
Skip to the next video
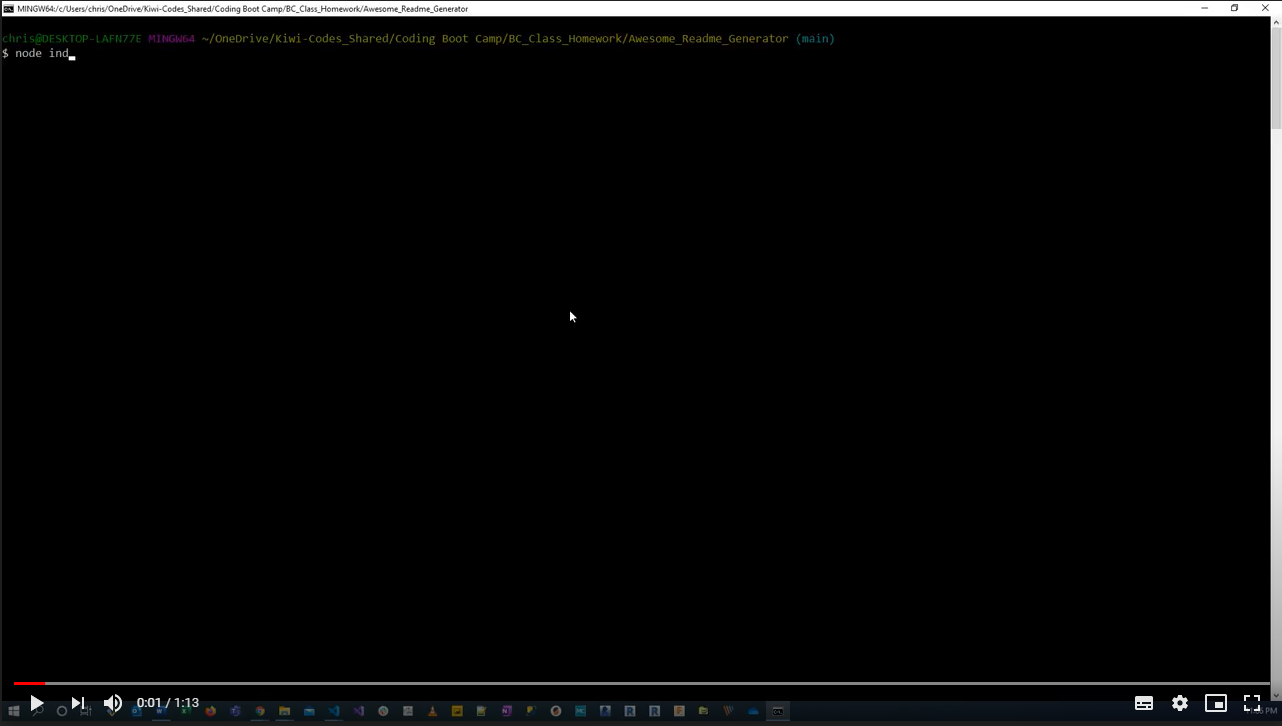click(78, 703)
